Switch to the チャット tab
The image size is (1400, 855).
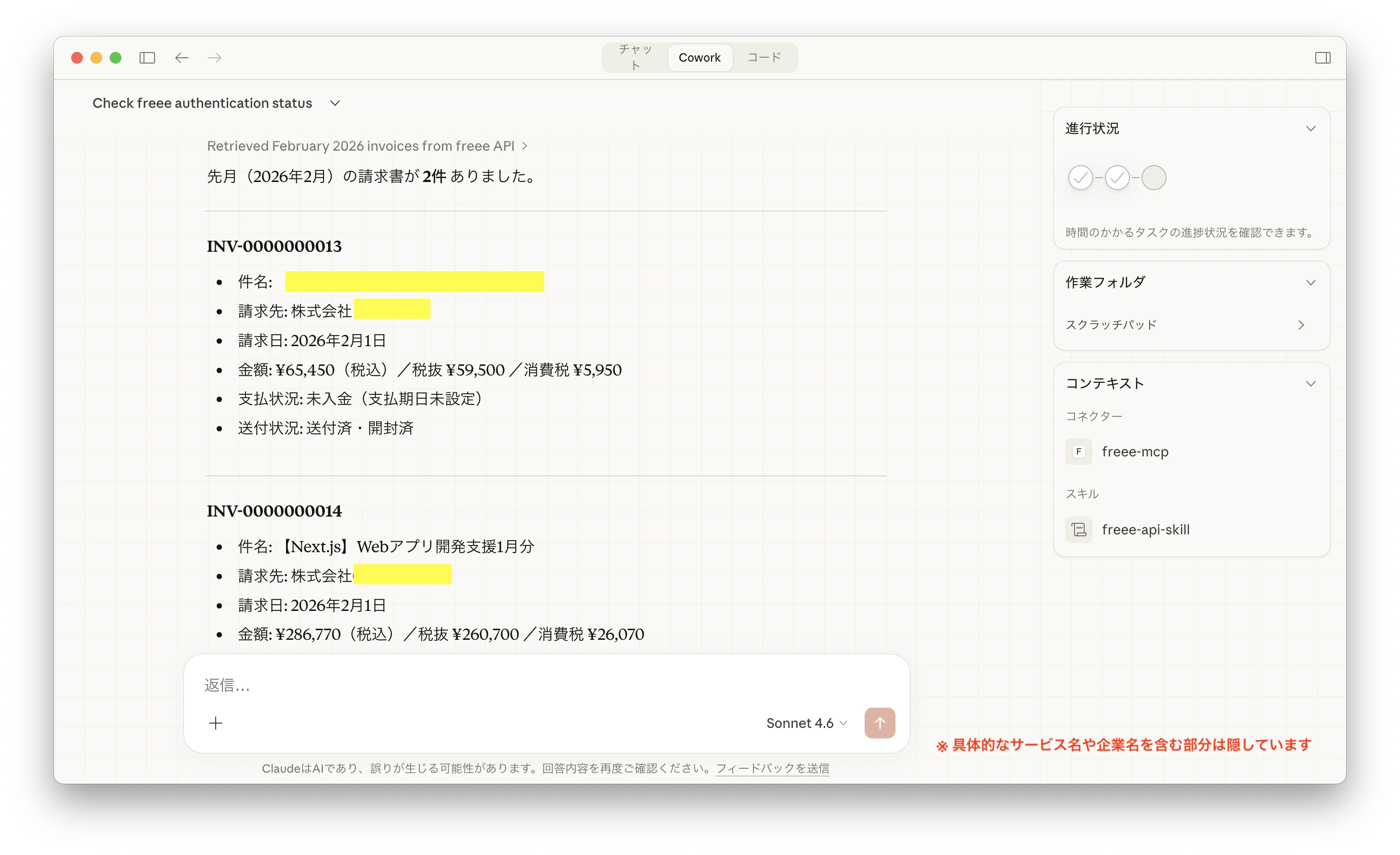click(635, 57)
